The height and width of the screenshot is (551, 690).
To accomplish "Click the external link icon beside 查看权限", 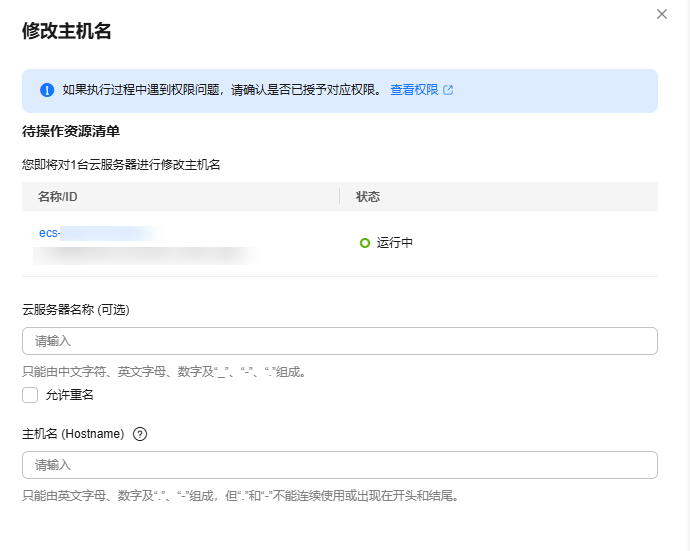I will coord(448,90).
